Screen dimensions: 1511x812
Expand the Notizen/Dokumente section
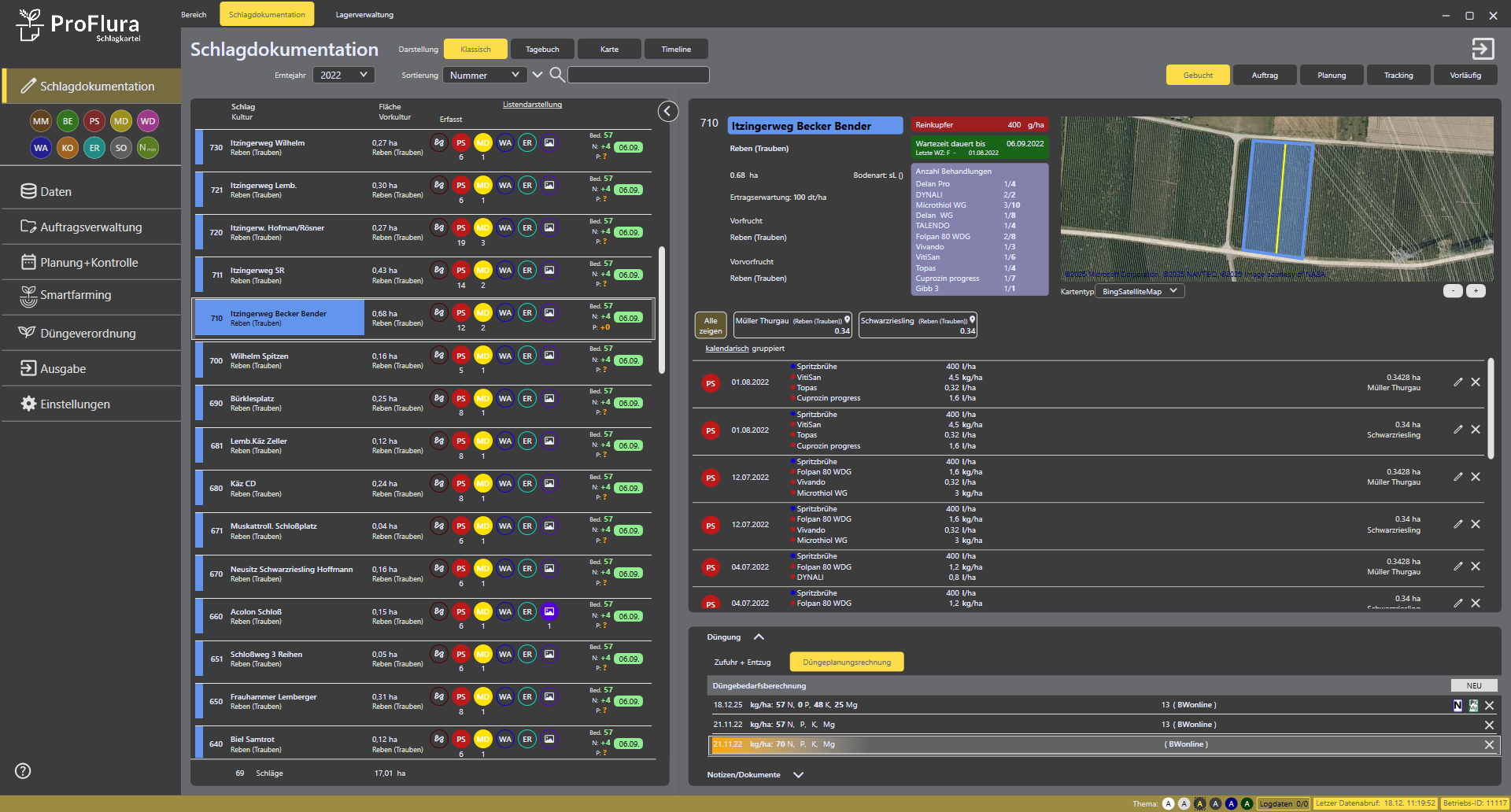click(798, 775)
